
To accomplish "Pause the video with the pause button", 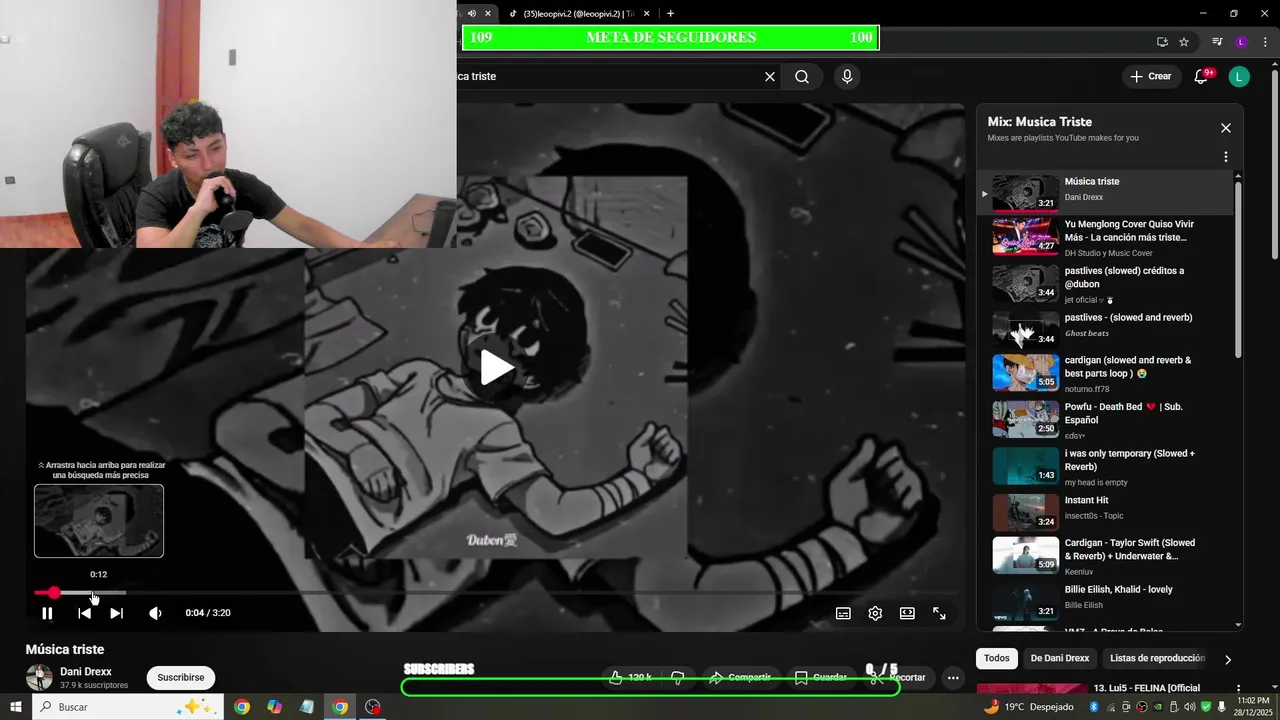I will tap(47, 613).
